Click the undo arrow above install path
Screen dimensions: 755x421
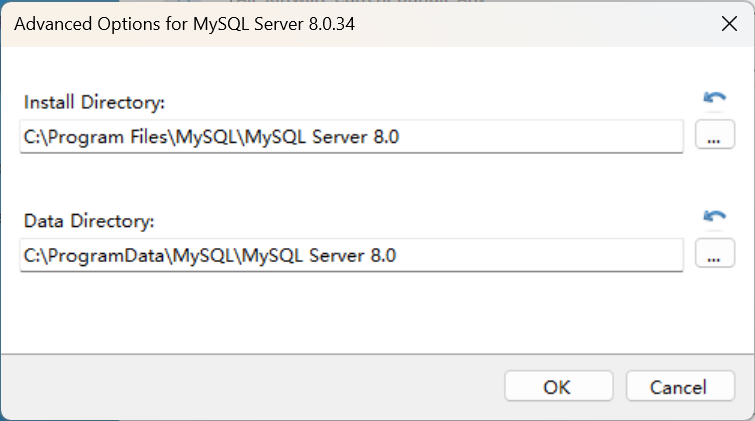point(714,98)
